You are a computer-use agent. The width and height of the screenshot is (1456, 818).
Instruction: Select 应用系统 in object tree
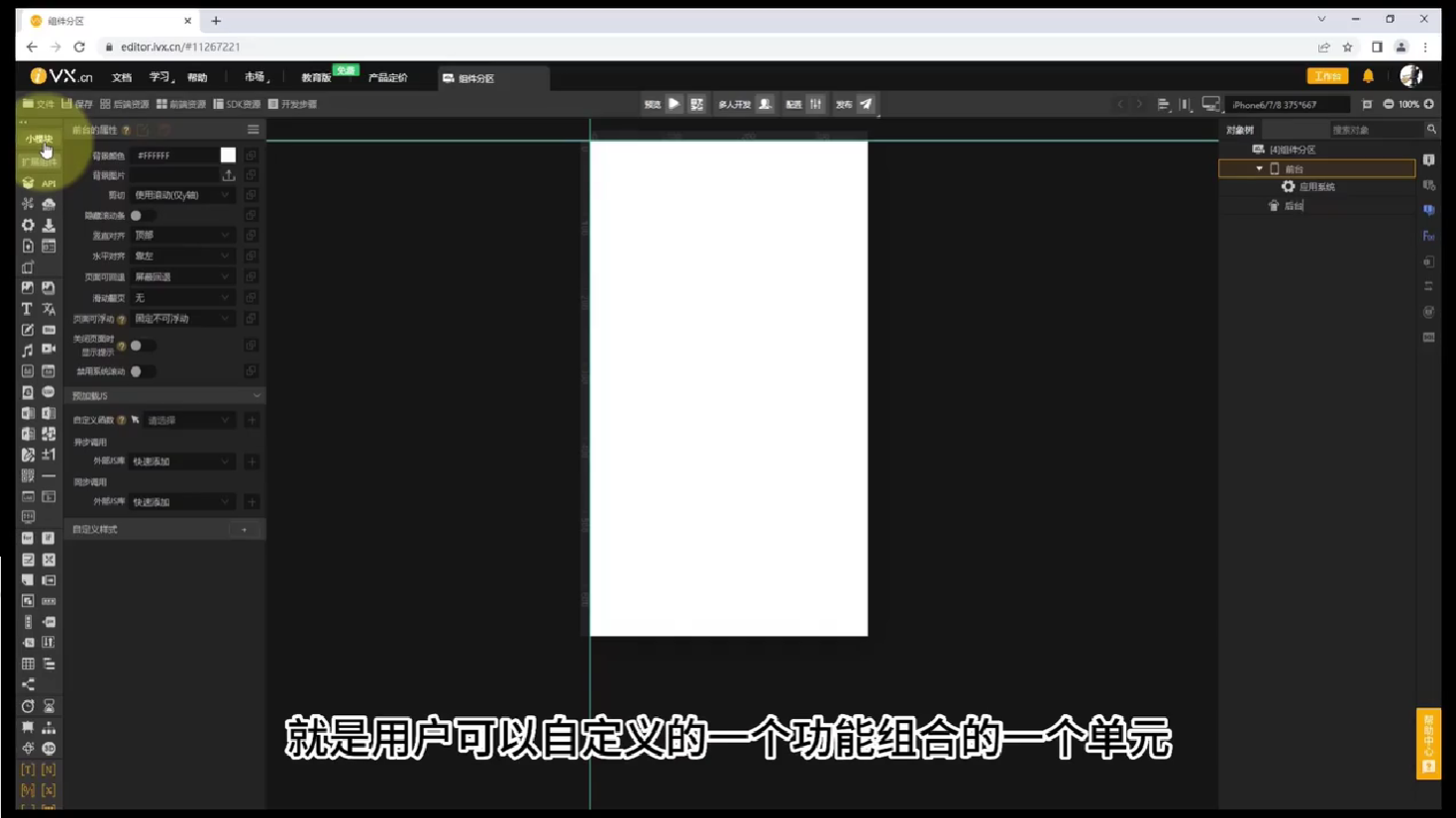click(1316, 186)
